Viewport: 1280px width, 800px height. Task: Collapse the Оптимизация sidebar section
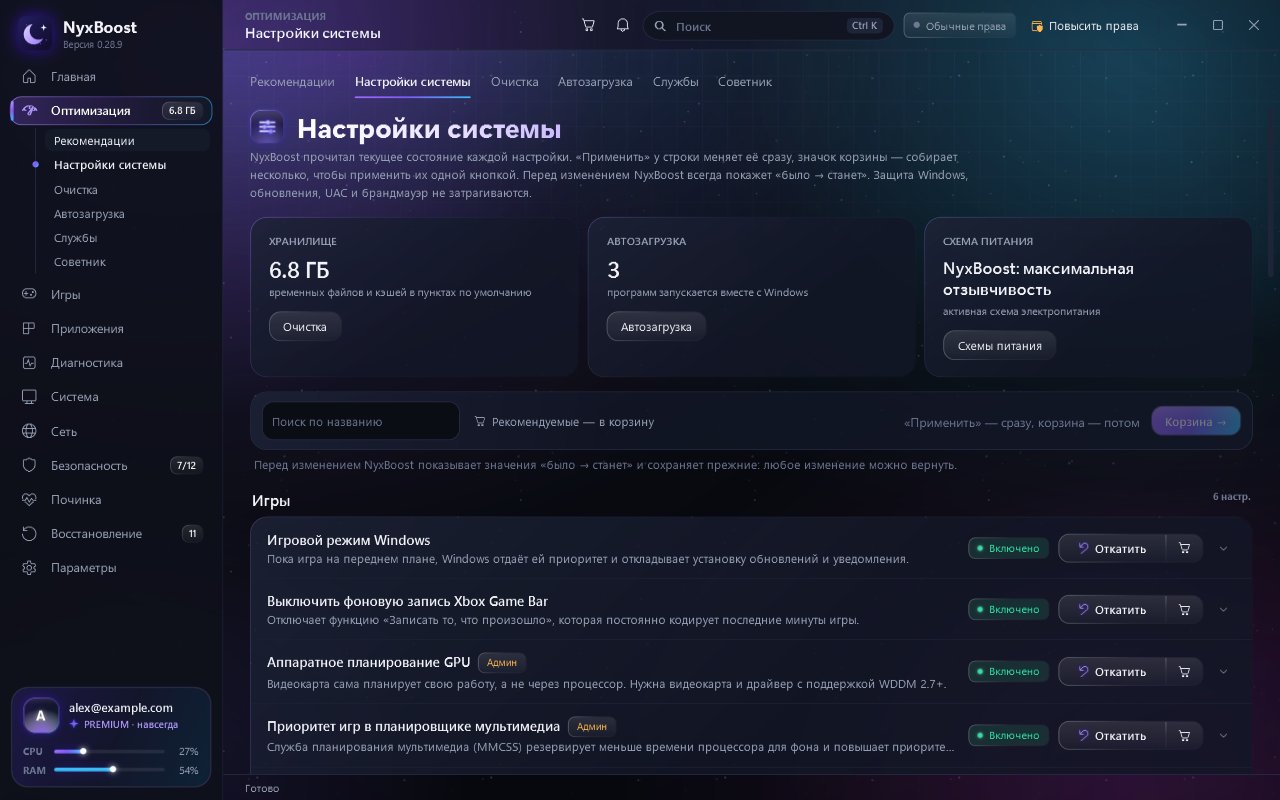coord(111,111)
